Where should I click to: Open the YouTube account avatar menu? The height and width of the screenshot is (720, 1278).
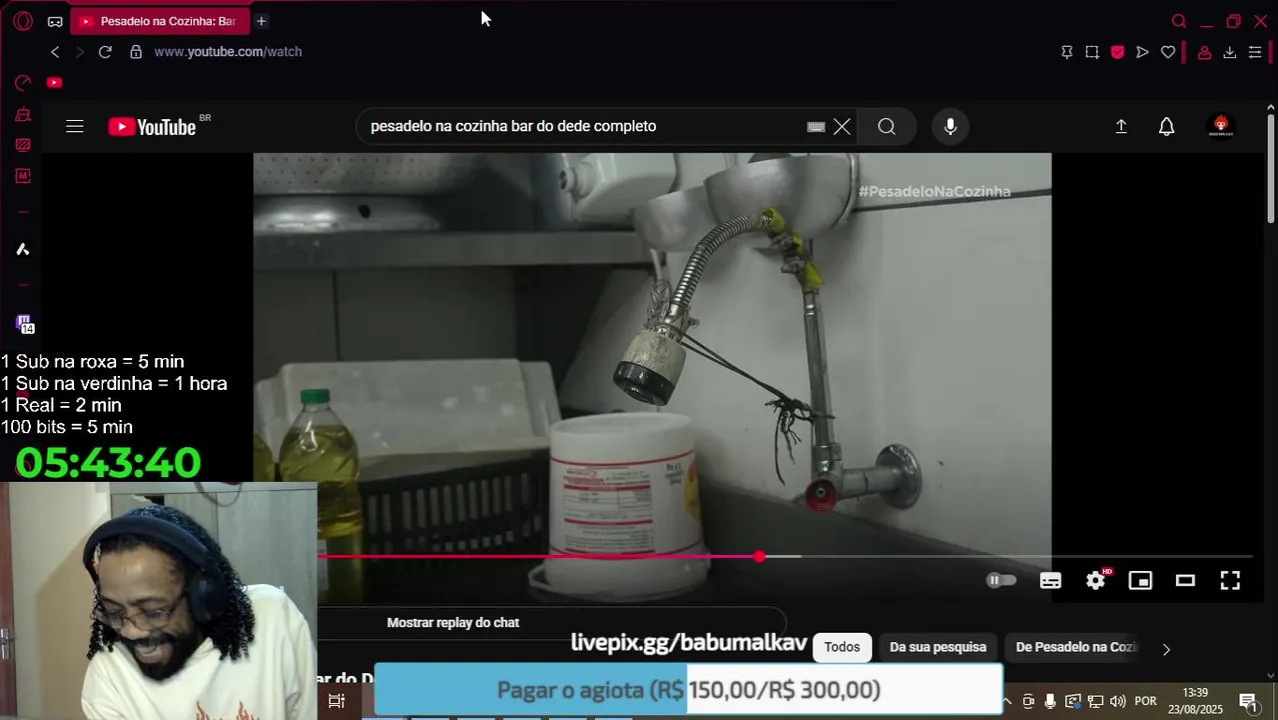(1220, 126)
